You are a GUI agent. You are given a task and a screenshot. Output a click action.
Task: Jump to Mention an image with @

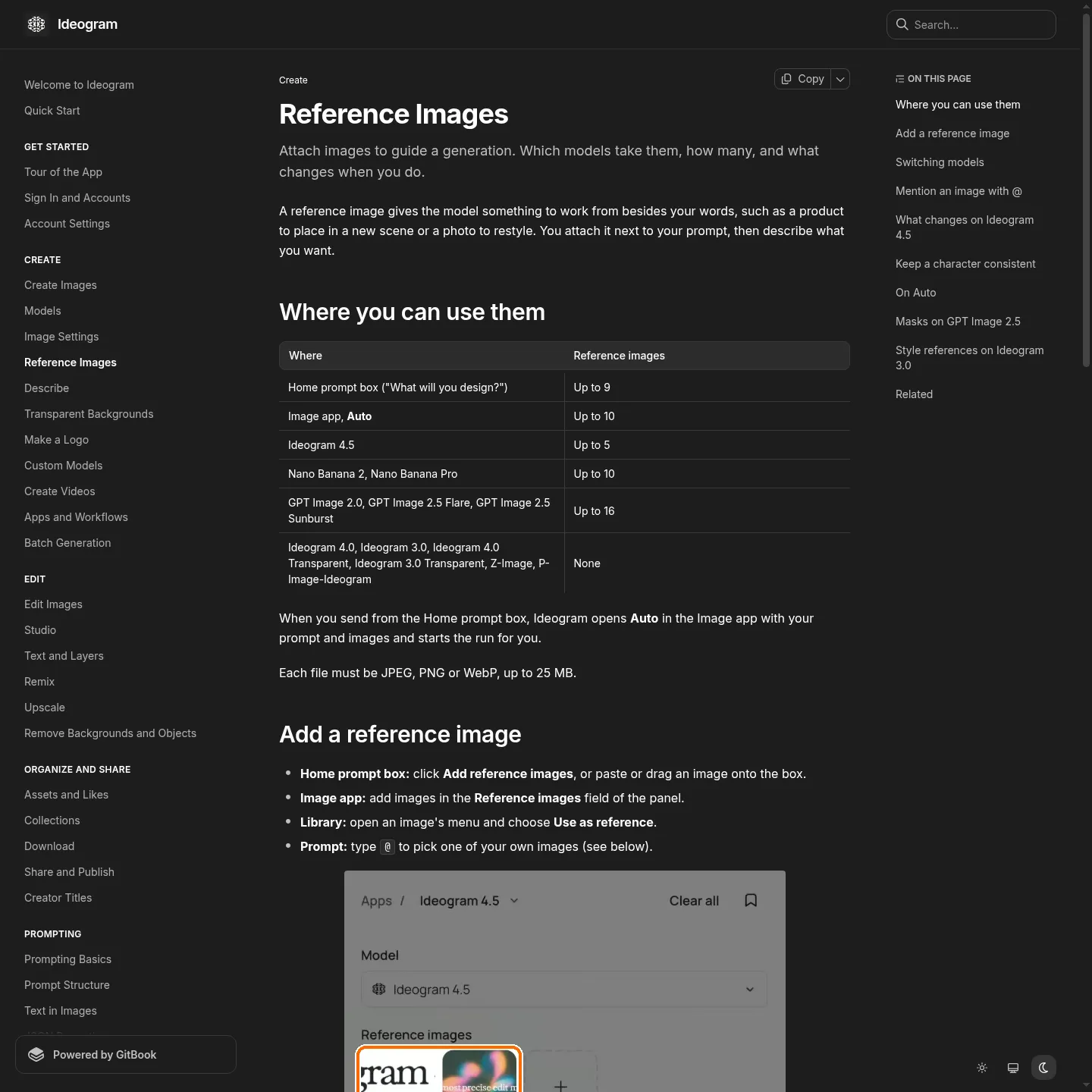[959, 191]
